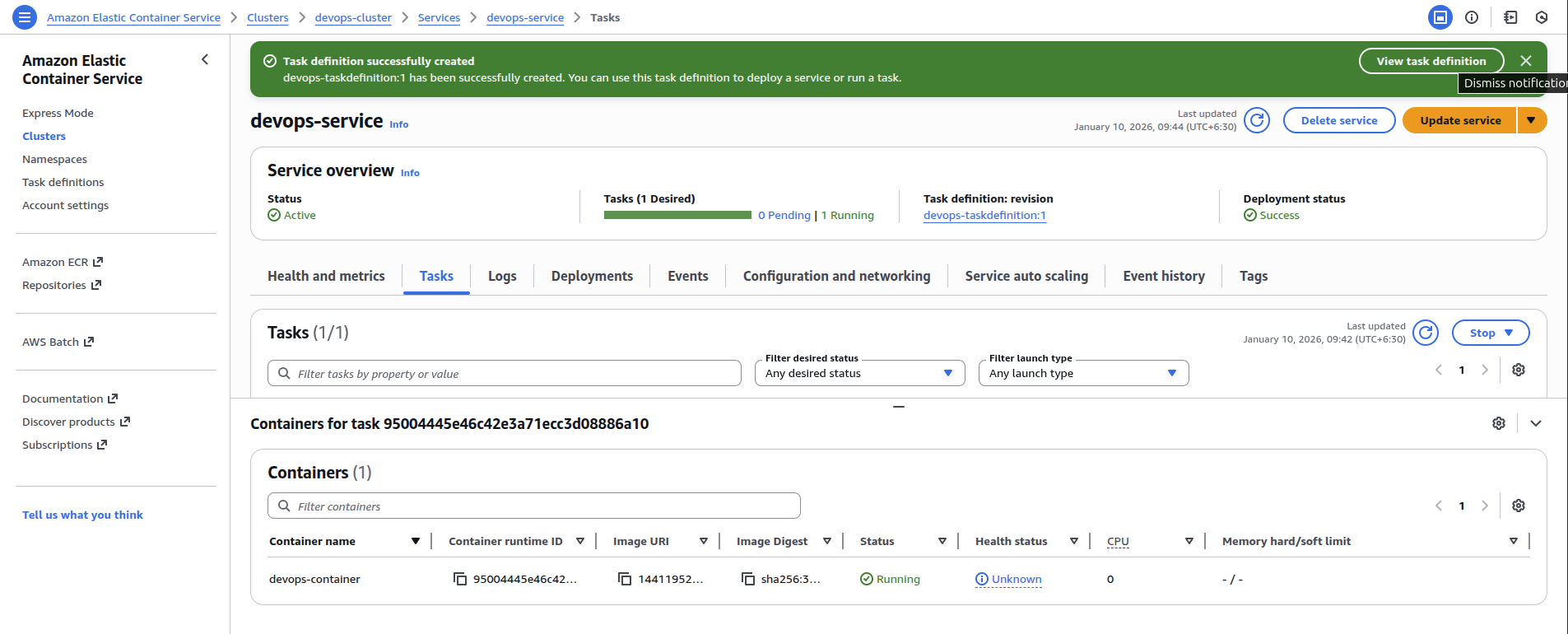Open AWS Batch external link
This screenshot has height=634, width=1568.
pyautogui.click(x=58, y=342)
